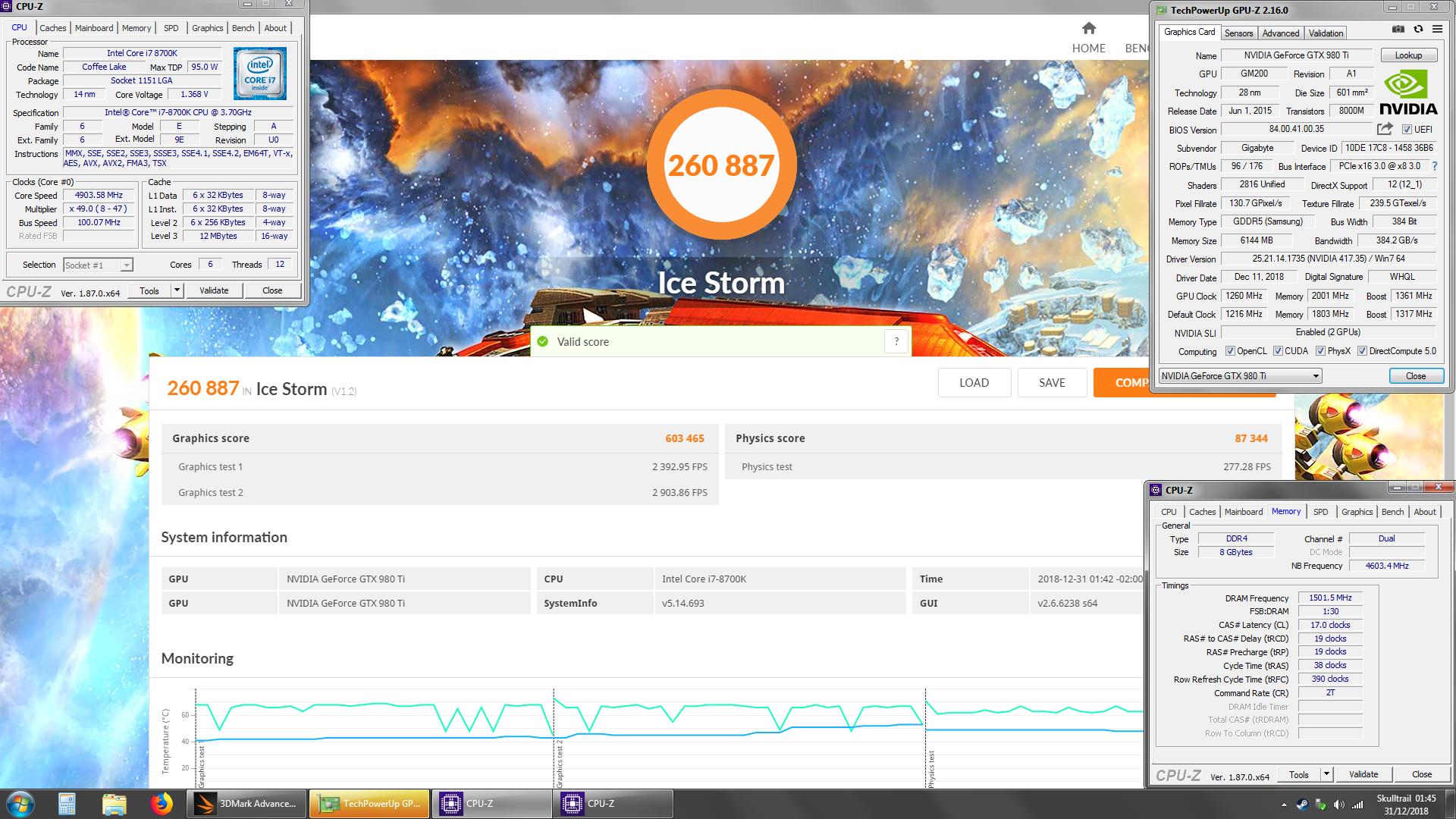Switch to TechPowerUp GPU-Z taskbar item
This screenshot has width=1456, height=819.
pyautogui.click(x=369, y=804)
